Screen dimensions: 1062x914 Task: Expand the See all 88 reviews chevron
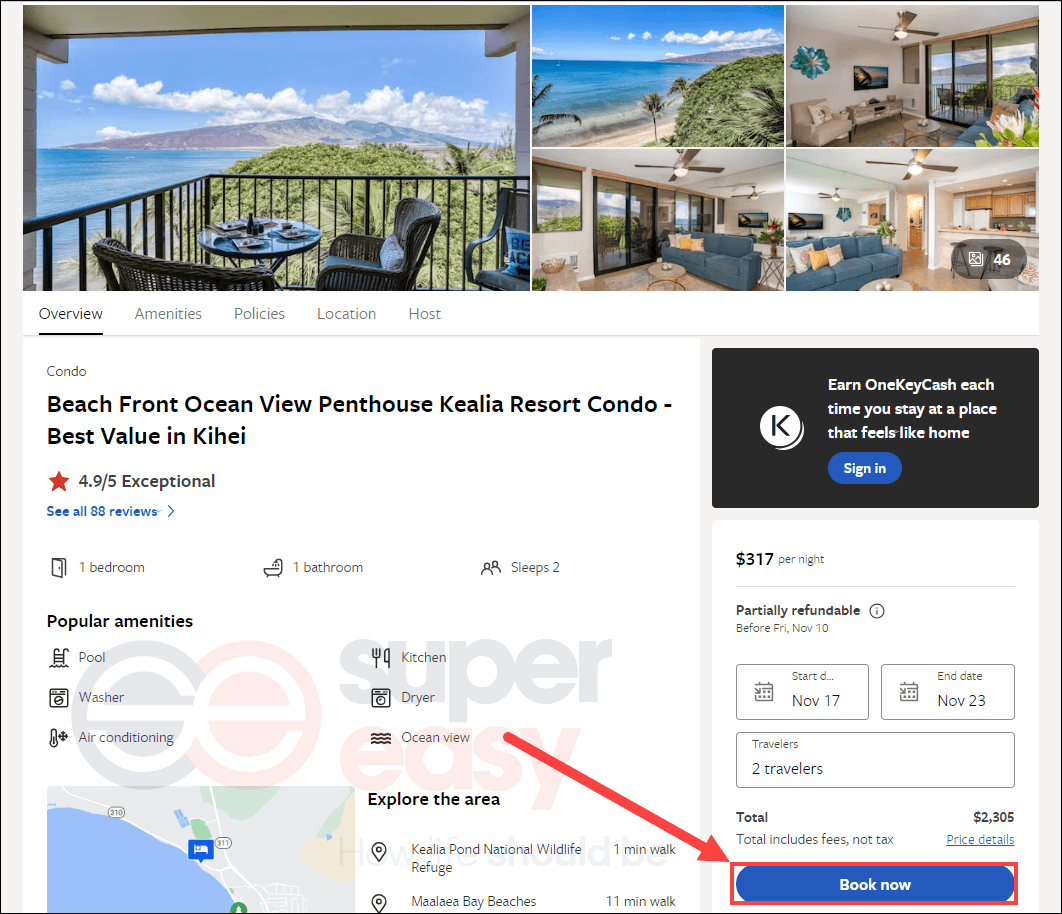pos(171,511)
